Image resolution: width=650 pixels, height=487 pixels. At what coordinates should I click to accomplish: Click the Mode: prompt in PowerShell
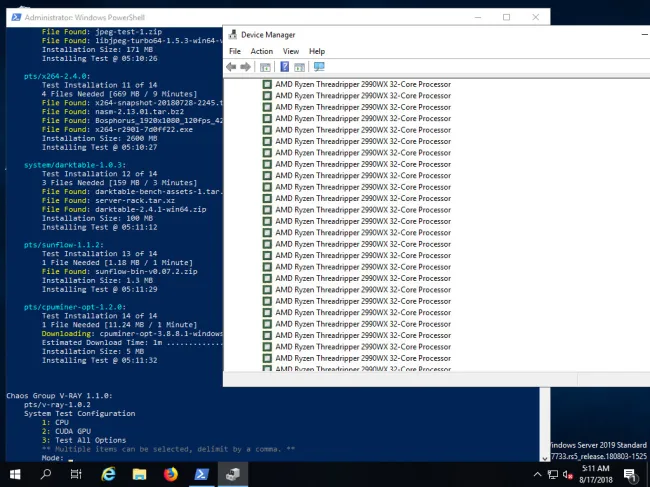click(x=53, y=458)
